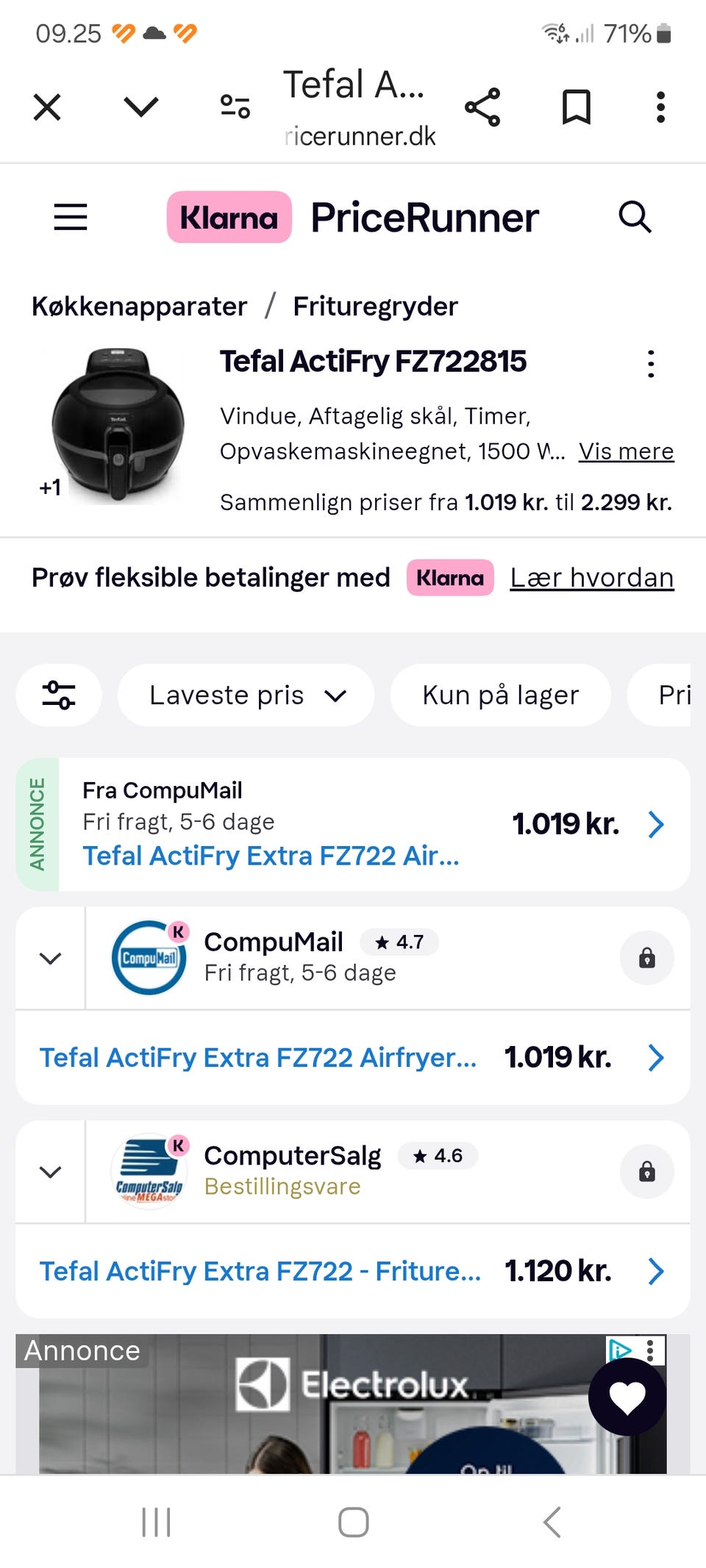Expand the CompuMail seller details chevron
This screenshot has height=1568, width=706.
pos(50,958)
